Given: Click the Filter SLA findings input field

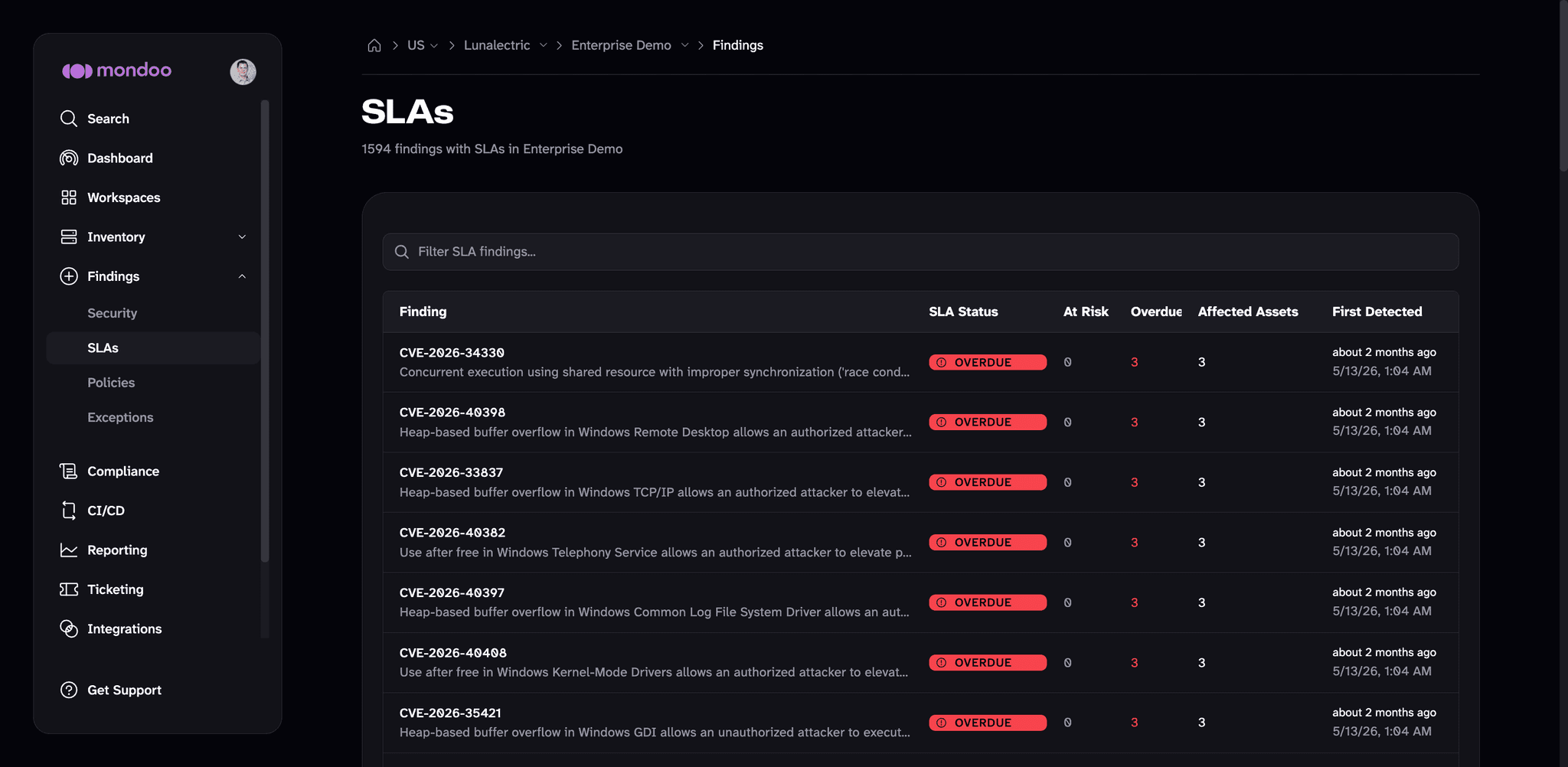Looking at the screenshot, I should click(x=920, y=252).
